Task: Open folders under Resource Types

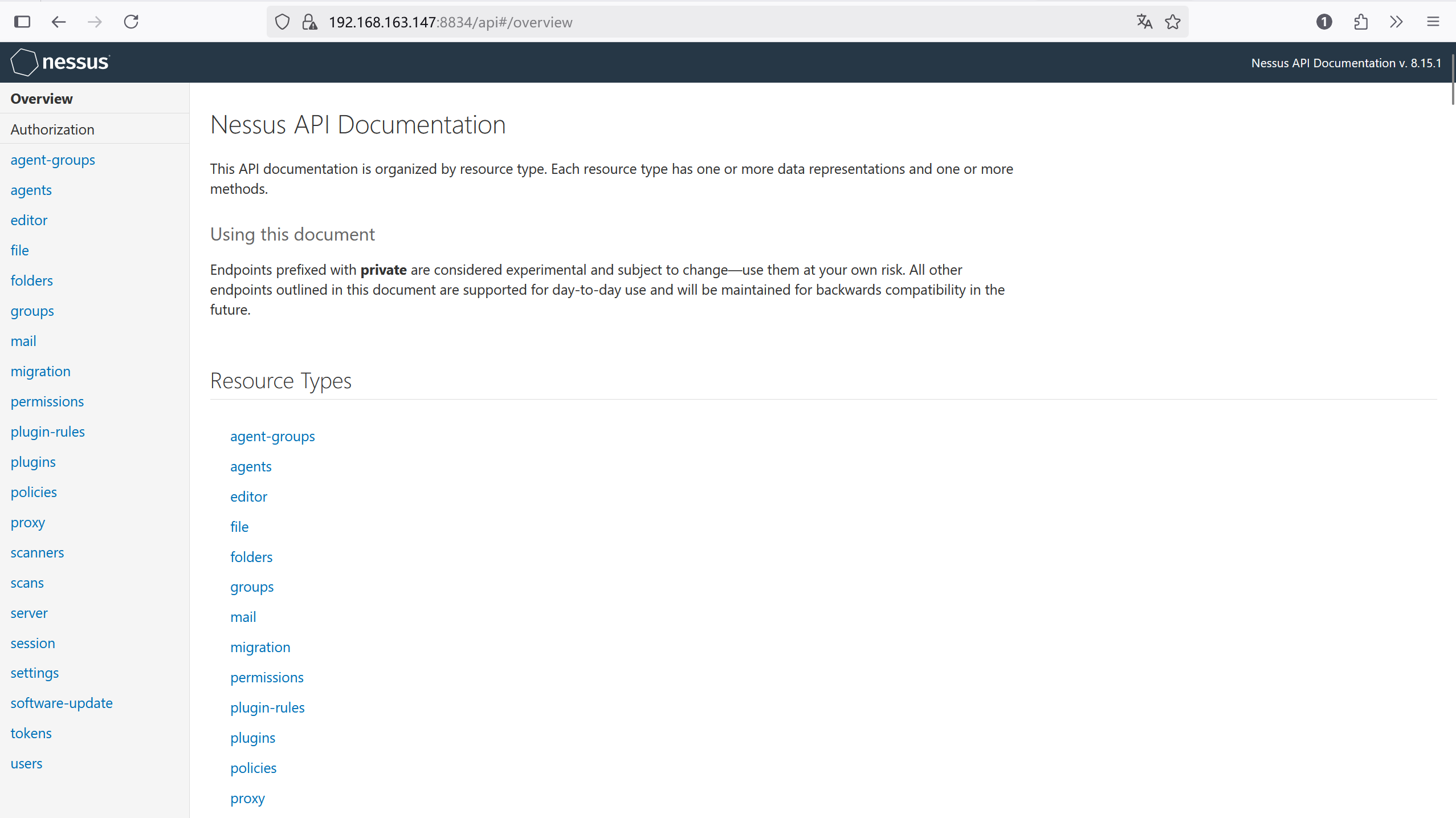Action: [252, 557]
